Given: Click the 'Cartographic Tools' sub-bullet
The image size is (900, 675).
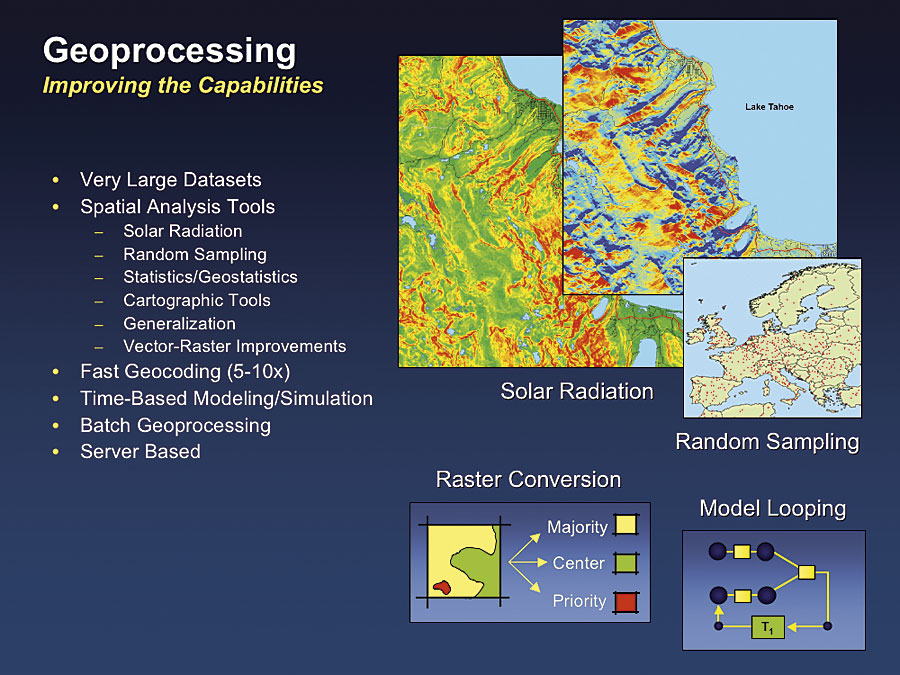Looking at the screenshot, I should point(196,300).
